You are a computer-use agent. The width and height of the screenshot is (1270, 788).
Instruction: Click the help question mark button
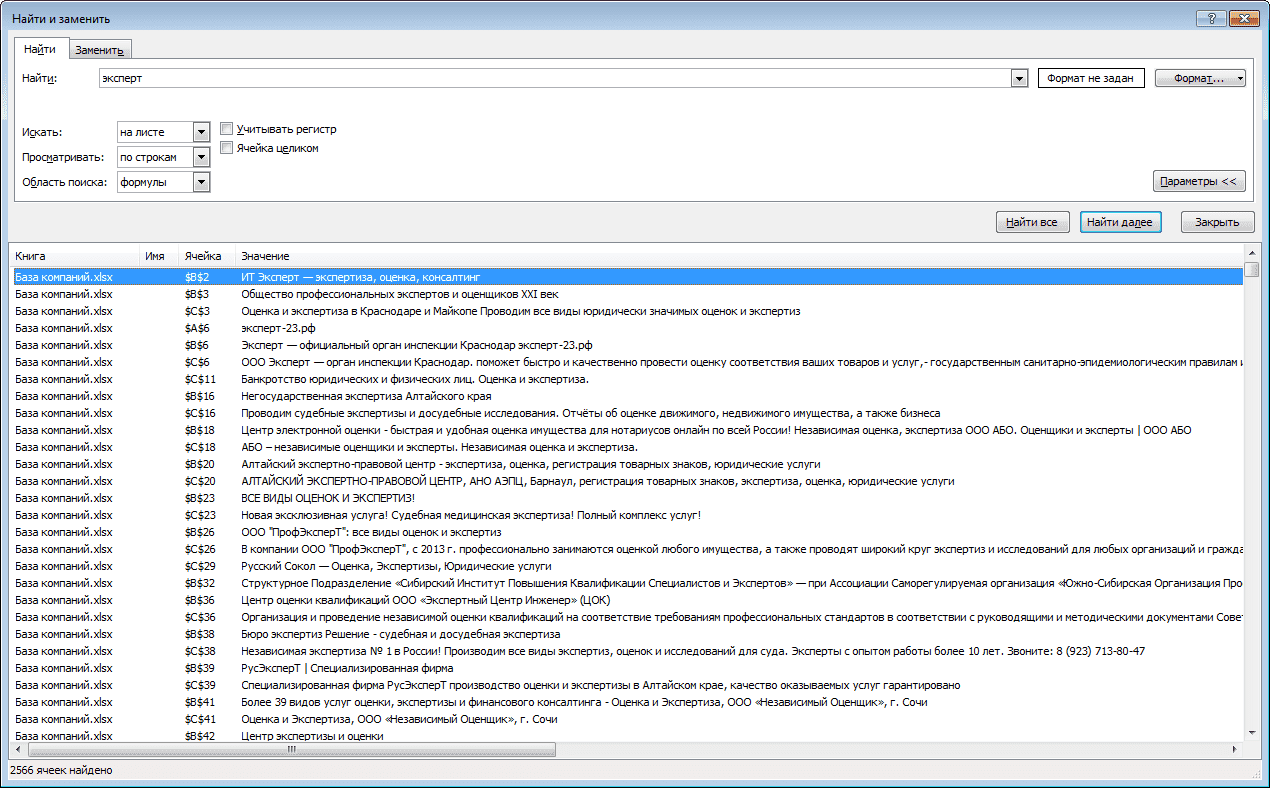click(x=1210, y=17)
